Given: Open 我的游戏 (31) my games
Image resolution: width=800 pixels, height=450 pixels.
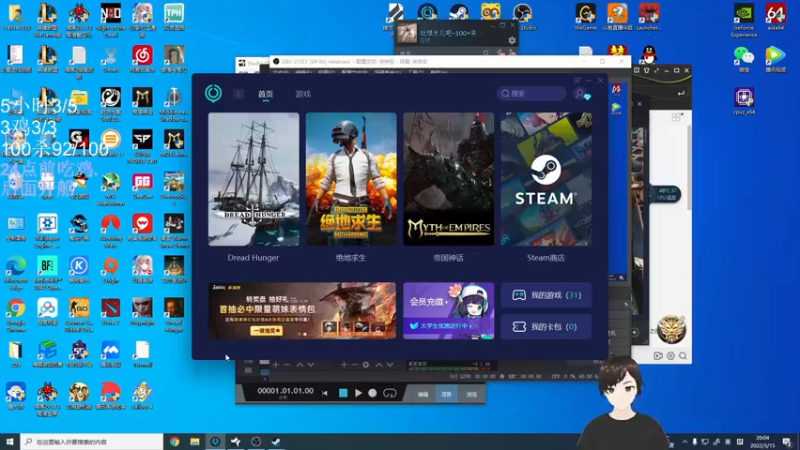Looking at the screenshot, I should click(546, 295).
